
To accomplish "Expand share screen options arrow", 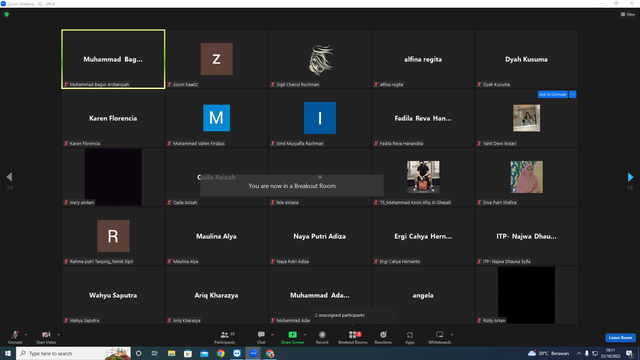I will coord(304,335).
